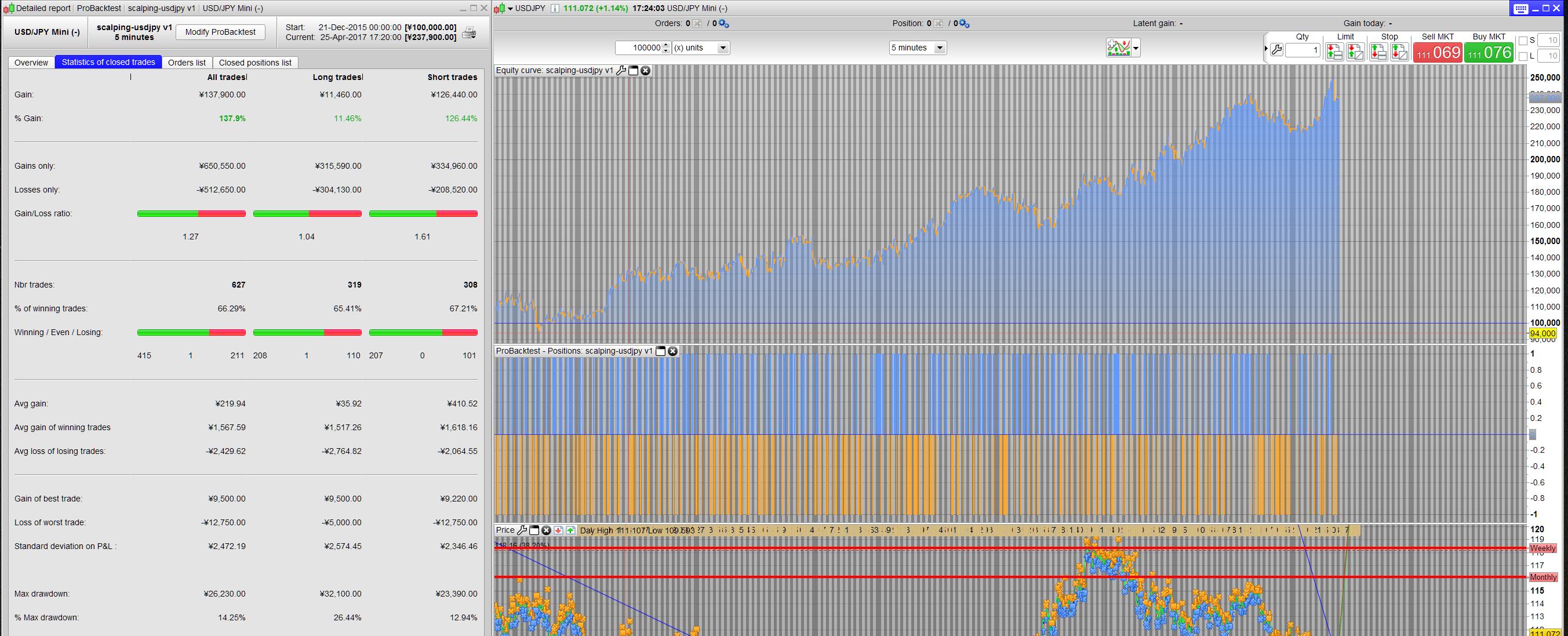
Task: Open Orders gear settings icon
Action: click(723, 24)
